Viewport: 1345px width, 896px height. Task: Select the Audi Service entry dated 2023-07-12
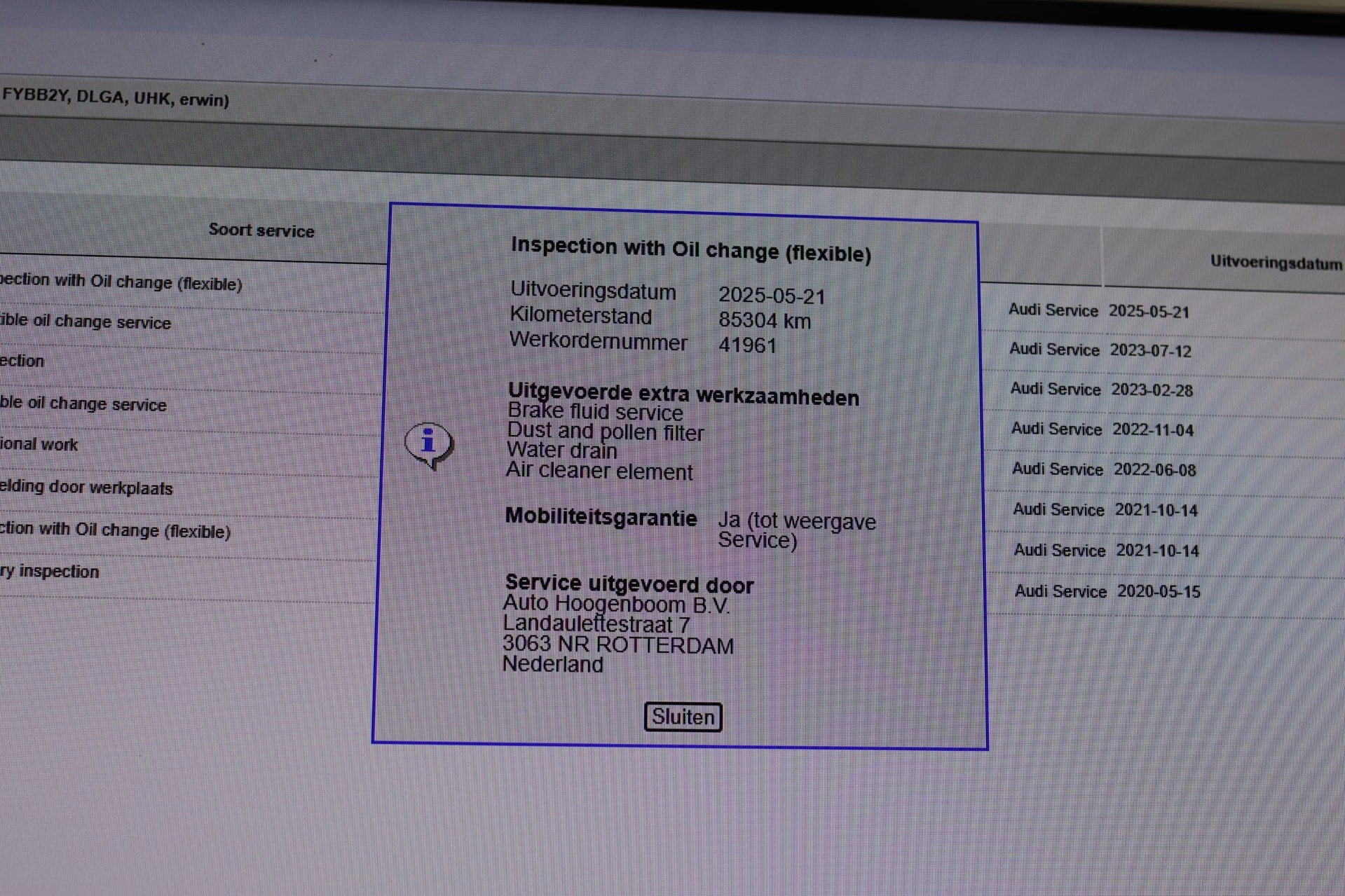(x=1100, y=350)
